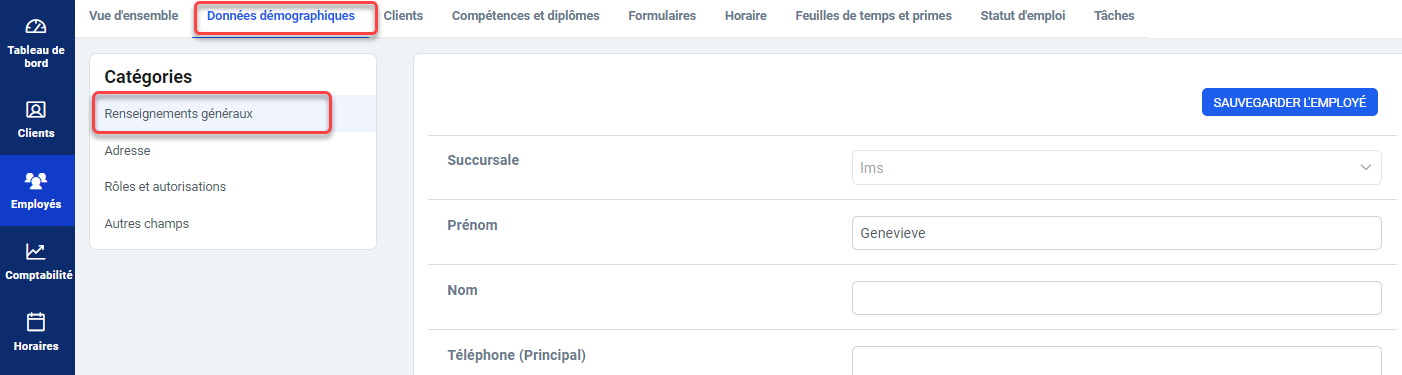Select the Clients icon in the sidebar
The height and width of the screenshot is (375, 1402).
[x=36, y=110]
